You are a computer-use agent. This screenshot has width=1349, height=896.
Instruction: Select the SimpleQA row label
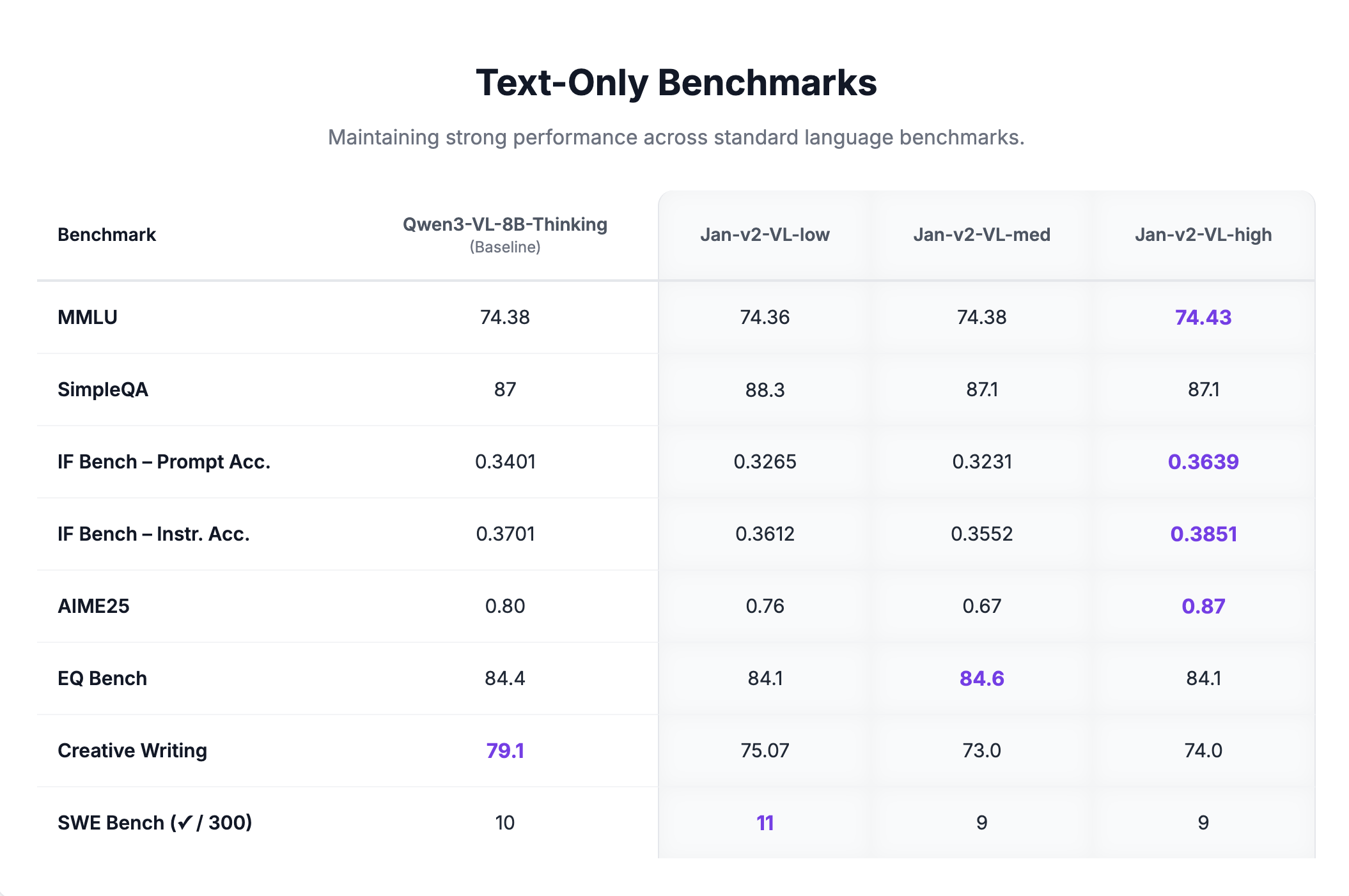pyautogui.click(x=103, y=389)
